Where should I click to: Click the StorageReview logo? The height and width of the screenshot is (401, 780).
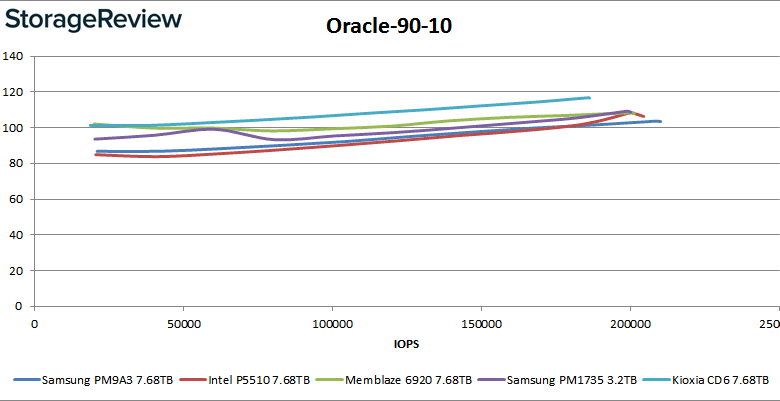click(x=94, y=21)
